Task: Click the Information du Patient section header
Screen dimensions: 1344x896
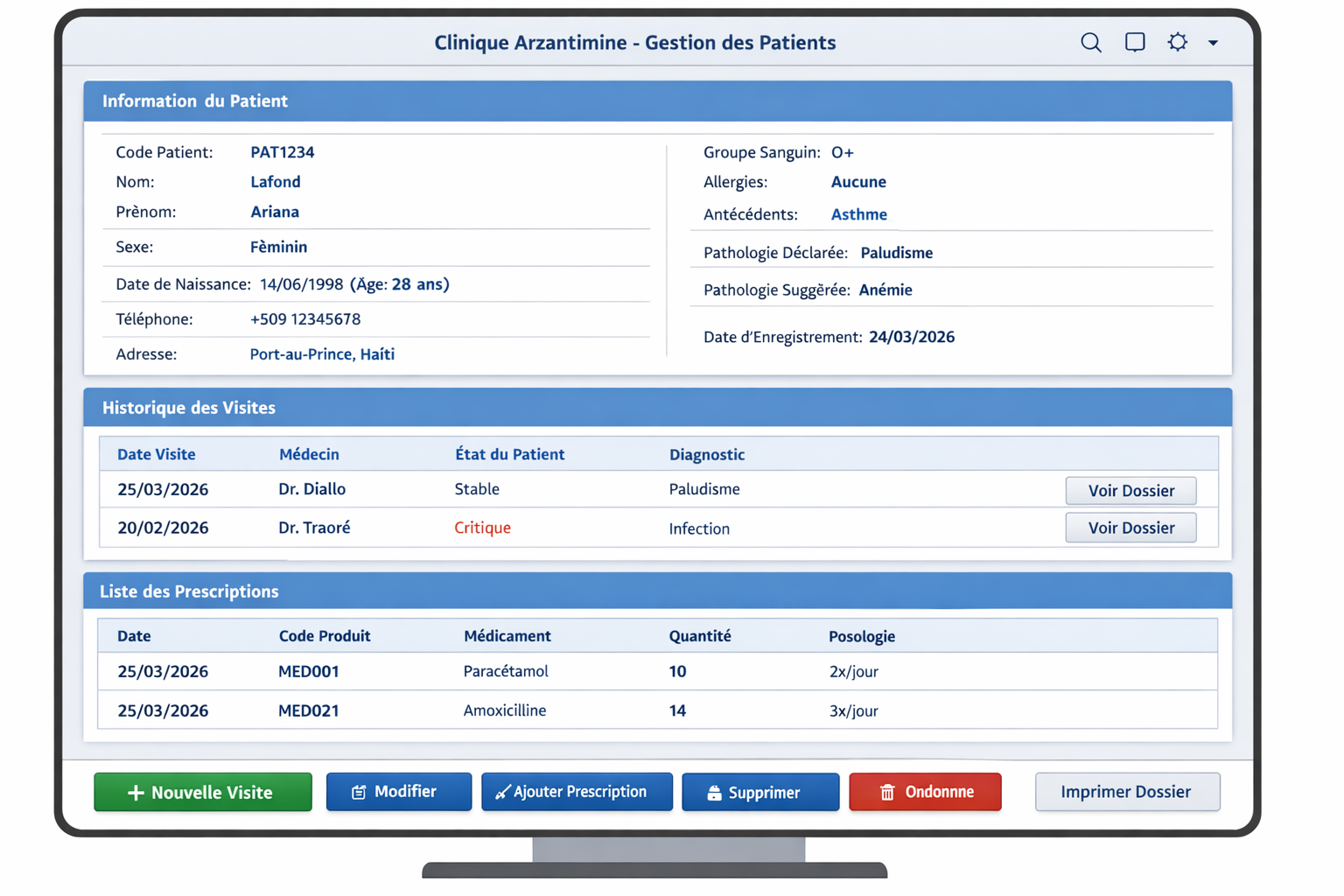Action: pos(658,101)
